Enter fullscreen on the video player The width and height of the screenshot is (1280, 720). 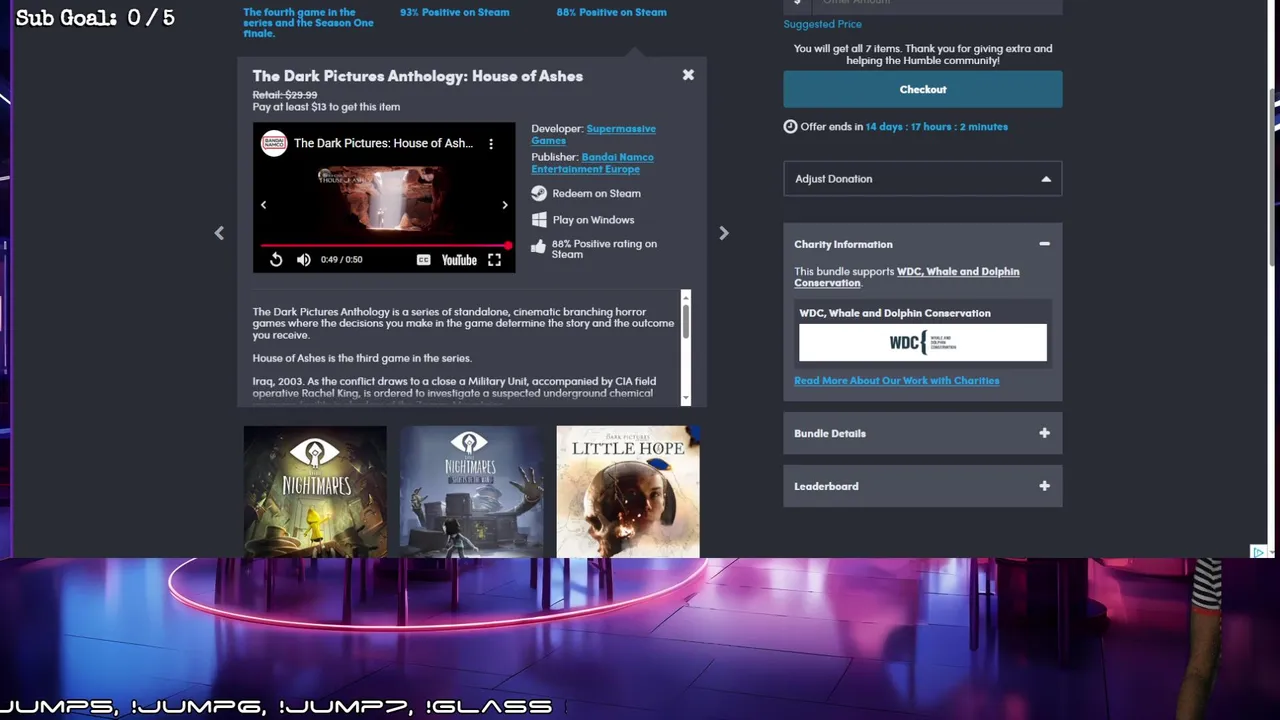pos(494,260)
